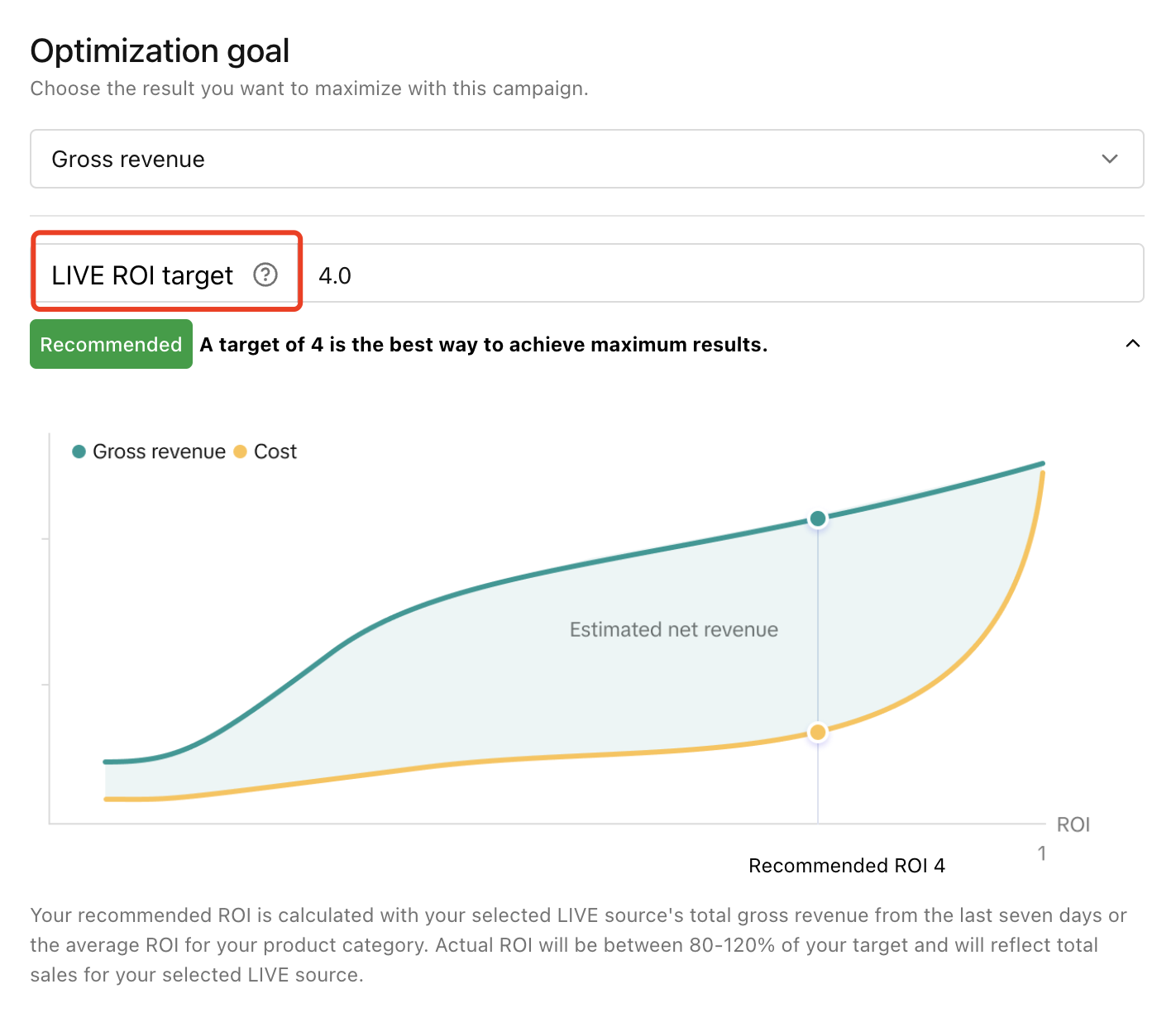The height and width of the screenshot is (1027, 1176).
Task: Toggle the Cost legend label
Action: [275, 451]
